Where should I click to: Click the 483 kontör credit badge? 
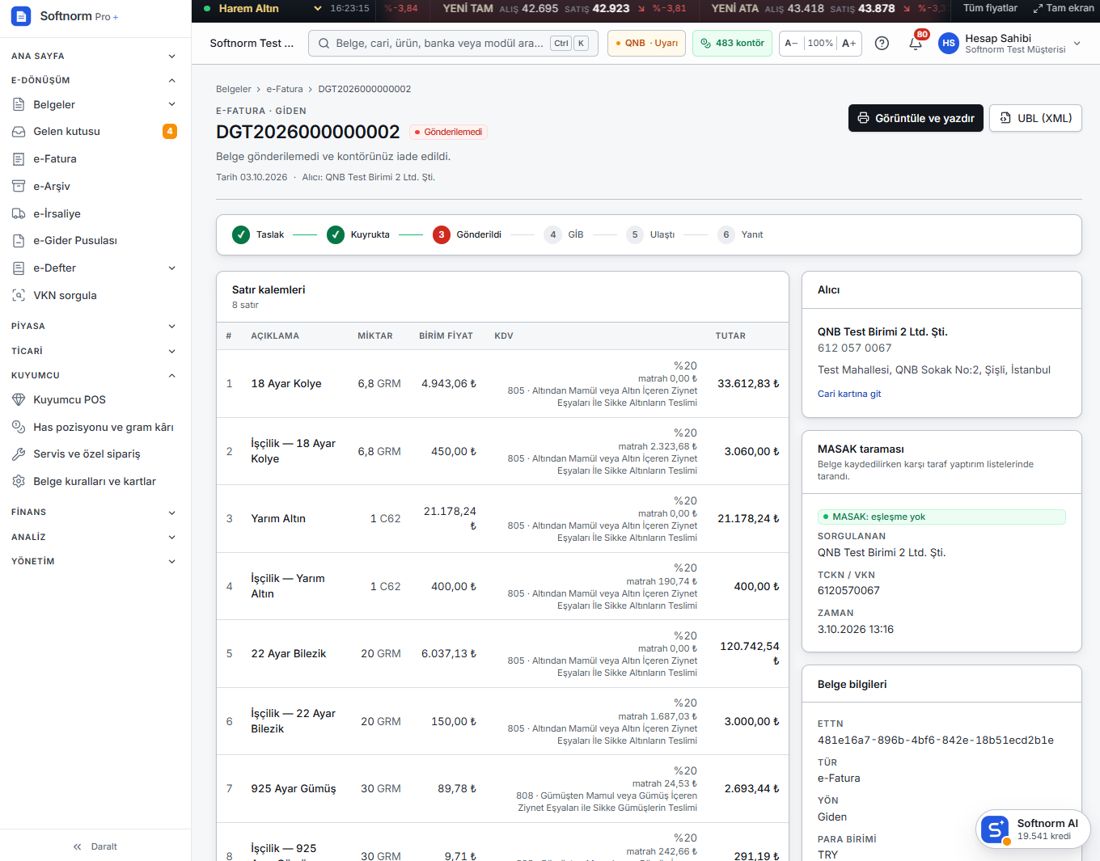coord(732,43)
